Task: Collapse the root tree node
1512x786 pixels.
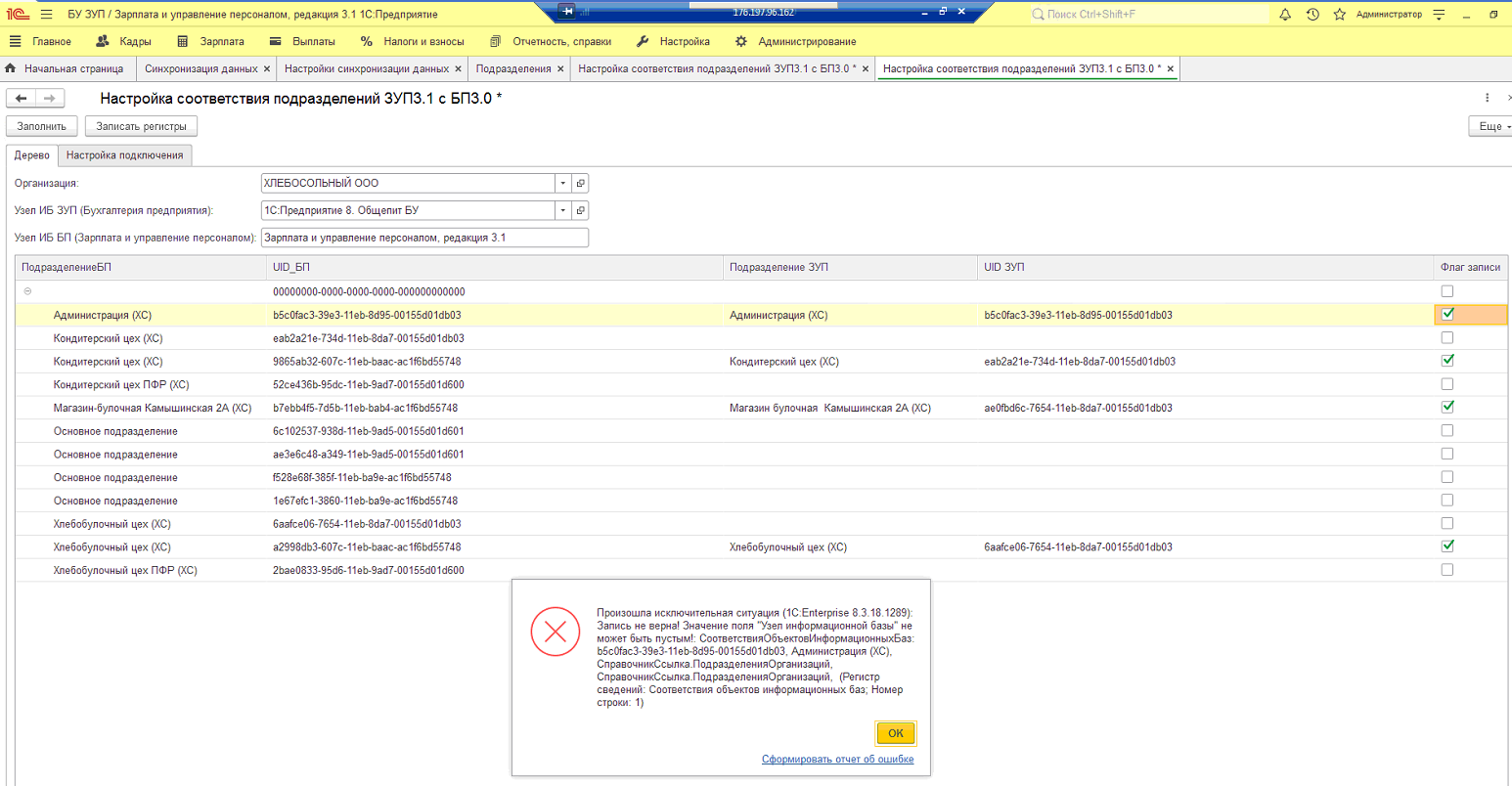Action: click(27, 291)
